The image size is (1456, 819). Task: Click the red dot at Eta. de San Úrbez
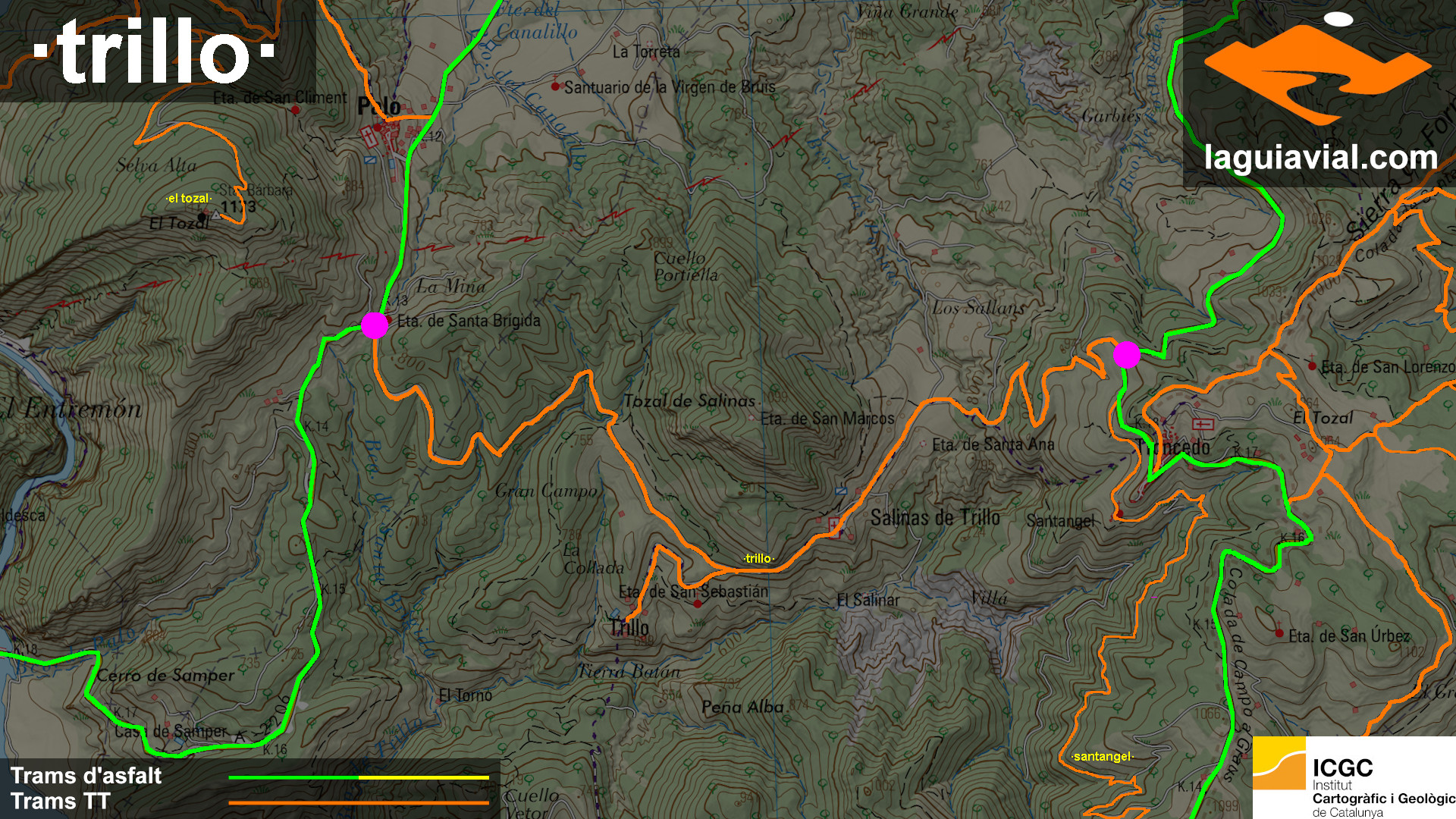pyautogui.click(x=1279, y=633)
